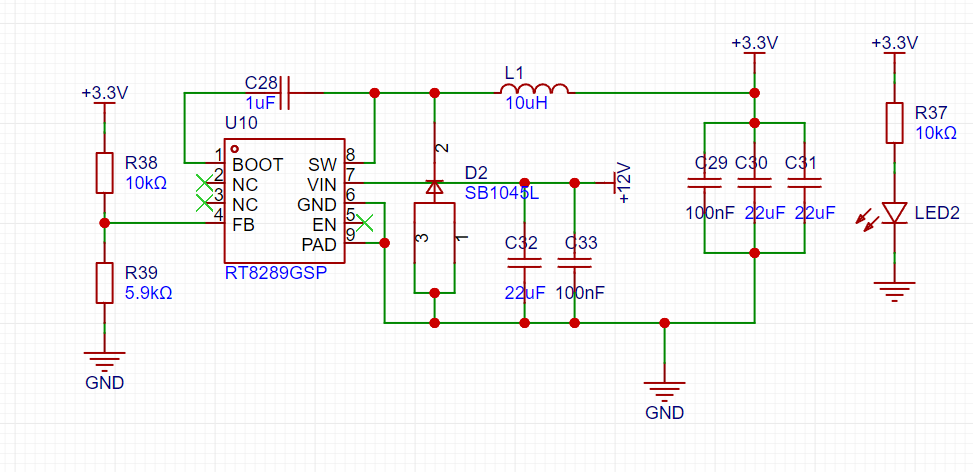Image resolution: width=973 pixels, height=472 pixels.
Task: Select the central GND ground symbol
Action: pyautogui.click(x=665, y=391)
